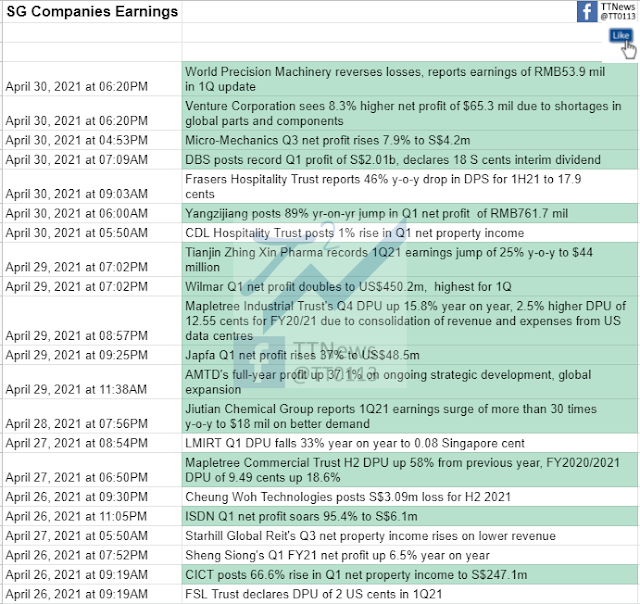Select the Yangzijiang Q1 net profit headline
The width and height of the screenshot is (640, 604).
(x=409, y=213)
